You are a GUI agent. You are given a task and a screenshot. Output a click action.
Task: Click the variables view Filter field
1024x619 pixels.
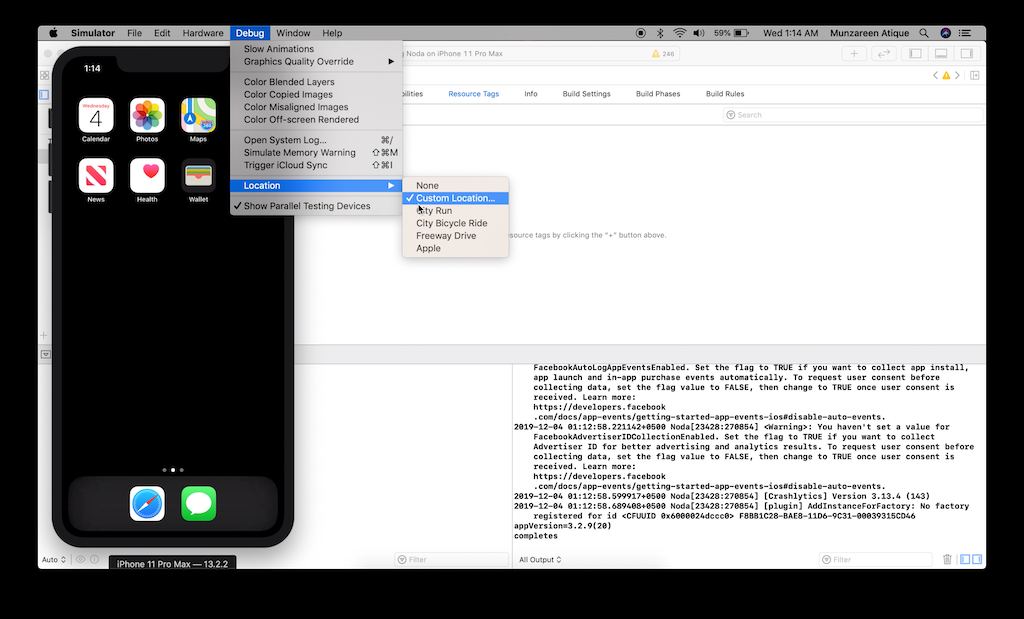[x=451, y=560]
